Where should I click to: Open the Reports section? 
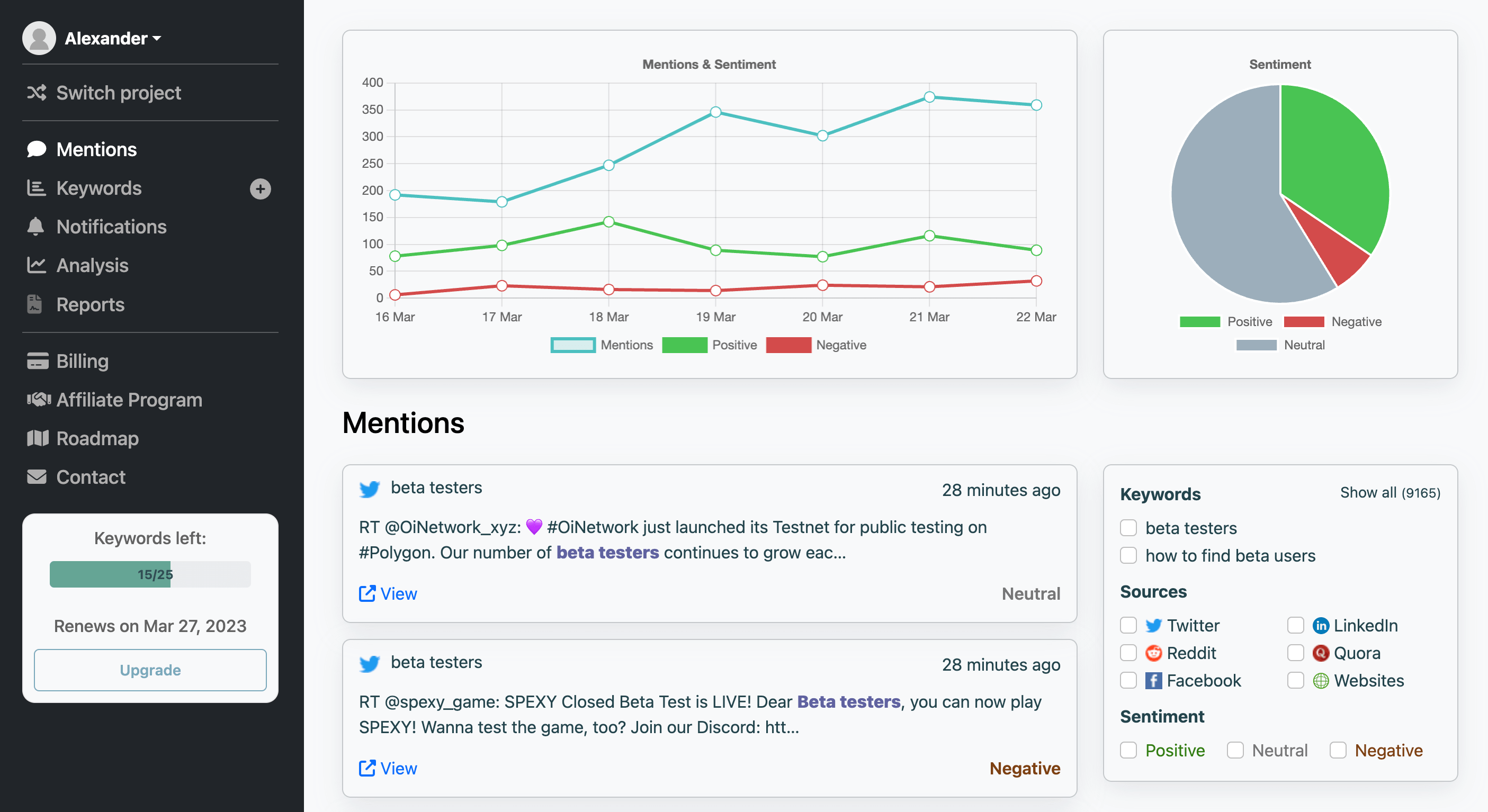point(90,304)
